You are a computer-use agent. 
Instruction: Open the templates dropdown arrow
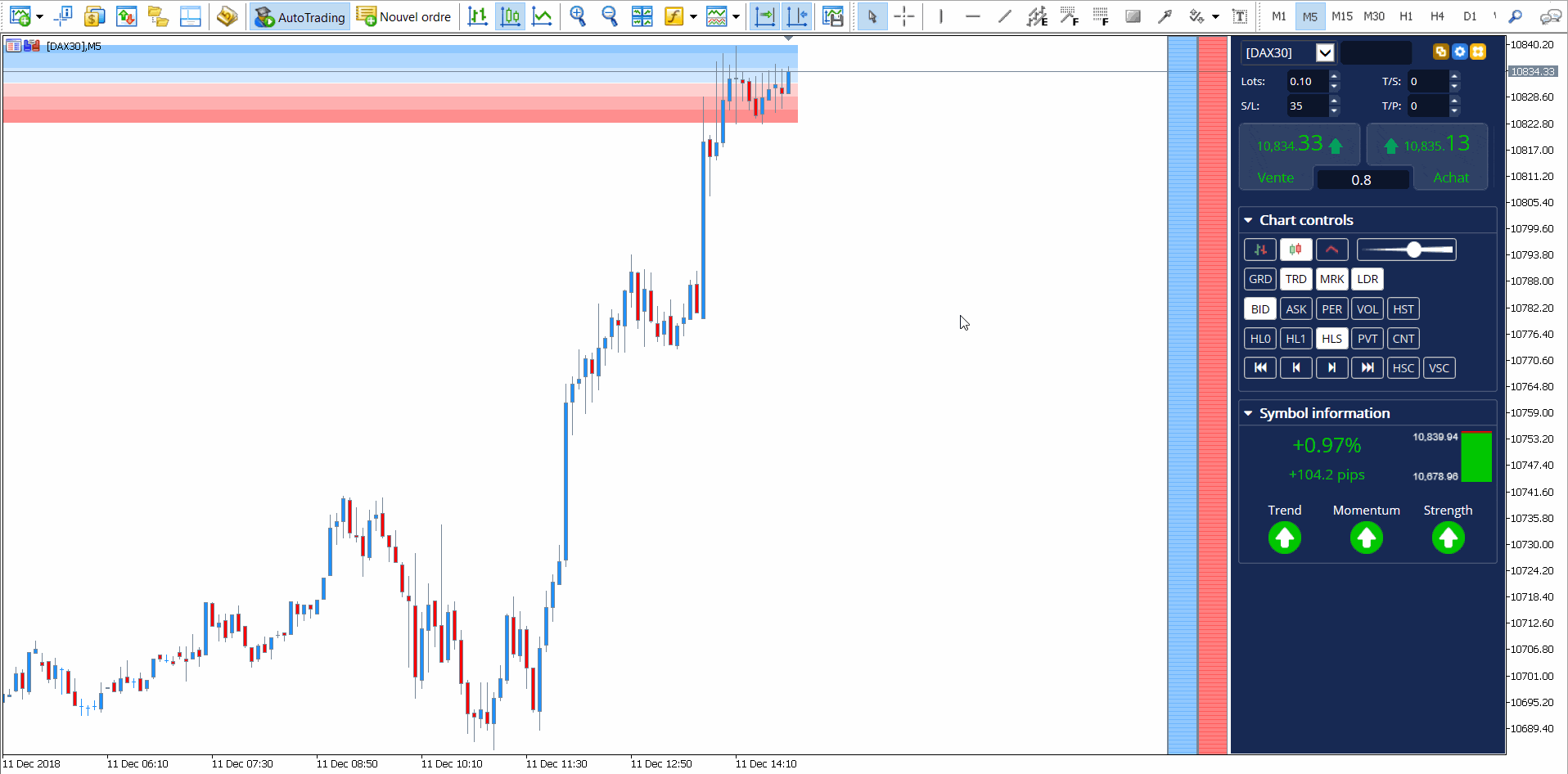(x=736, y=16)
